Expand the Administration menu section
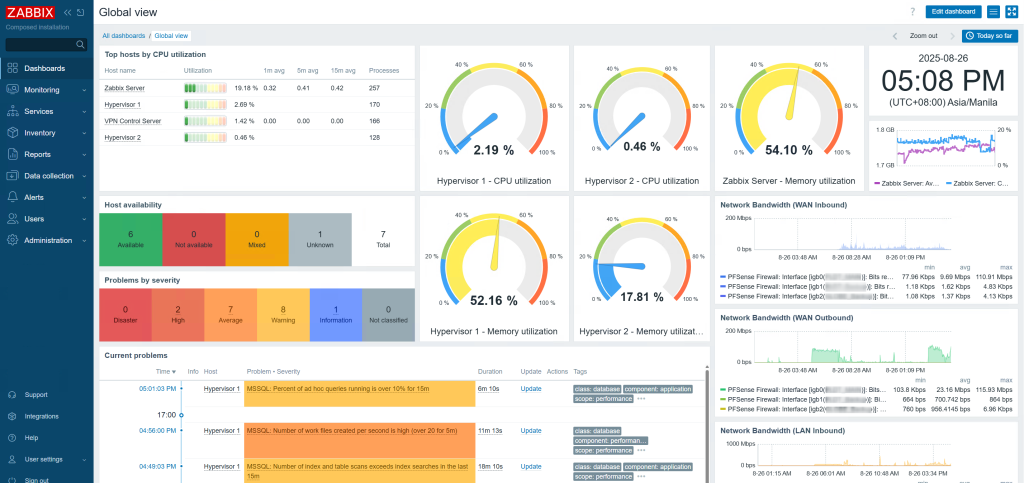The image size is (1024, 483). click(x=46, y=240)
